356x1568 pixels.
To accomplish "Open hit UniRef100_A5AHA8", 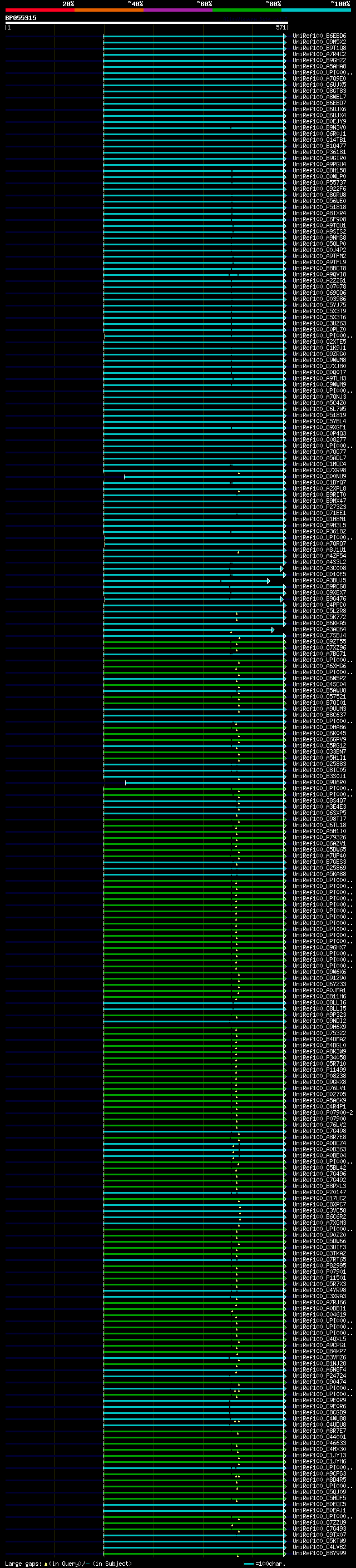I will pos(319,66).
